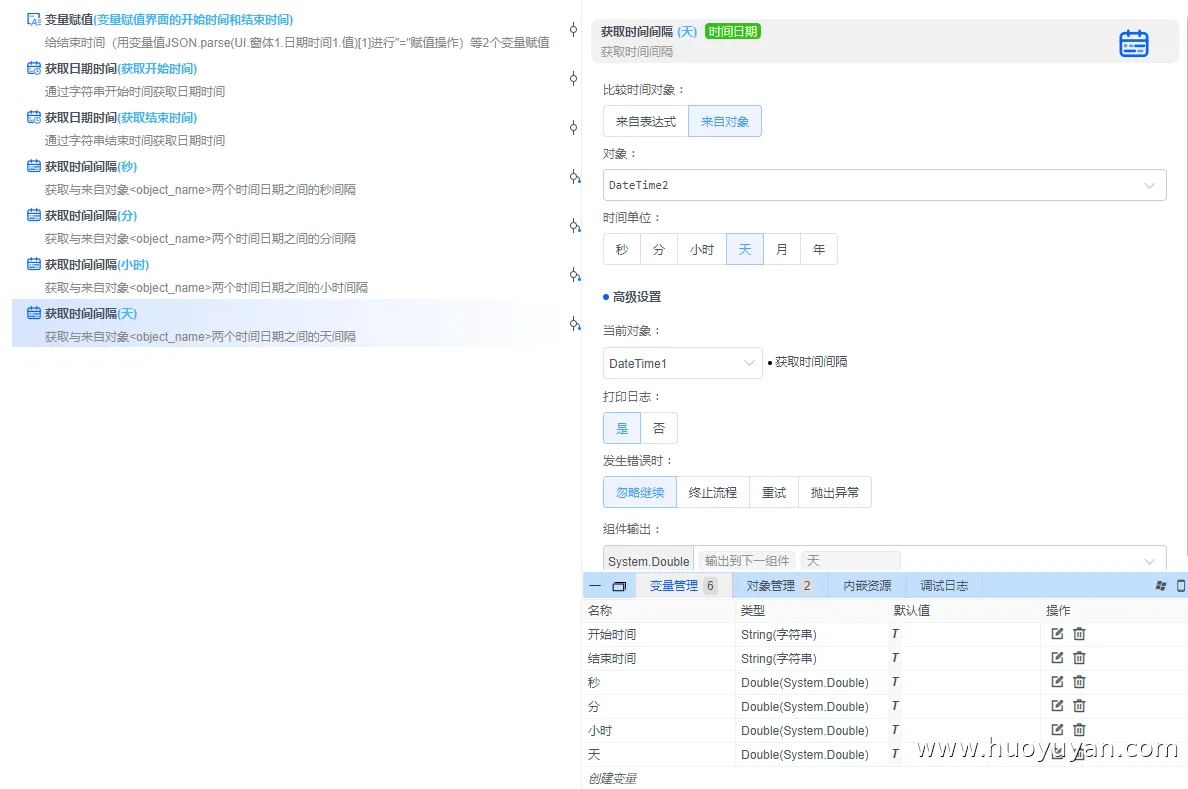Viewport: 1188px width, 789px height.
Task: Click the large blue calendar icon in header
Action: (x=1133, y=43)
